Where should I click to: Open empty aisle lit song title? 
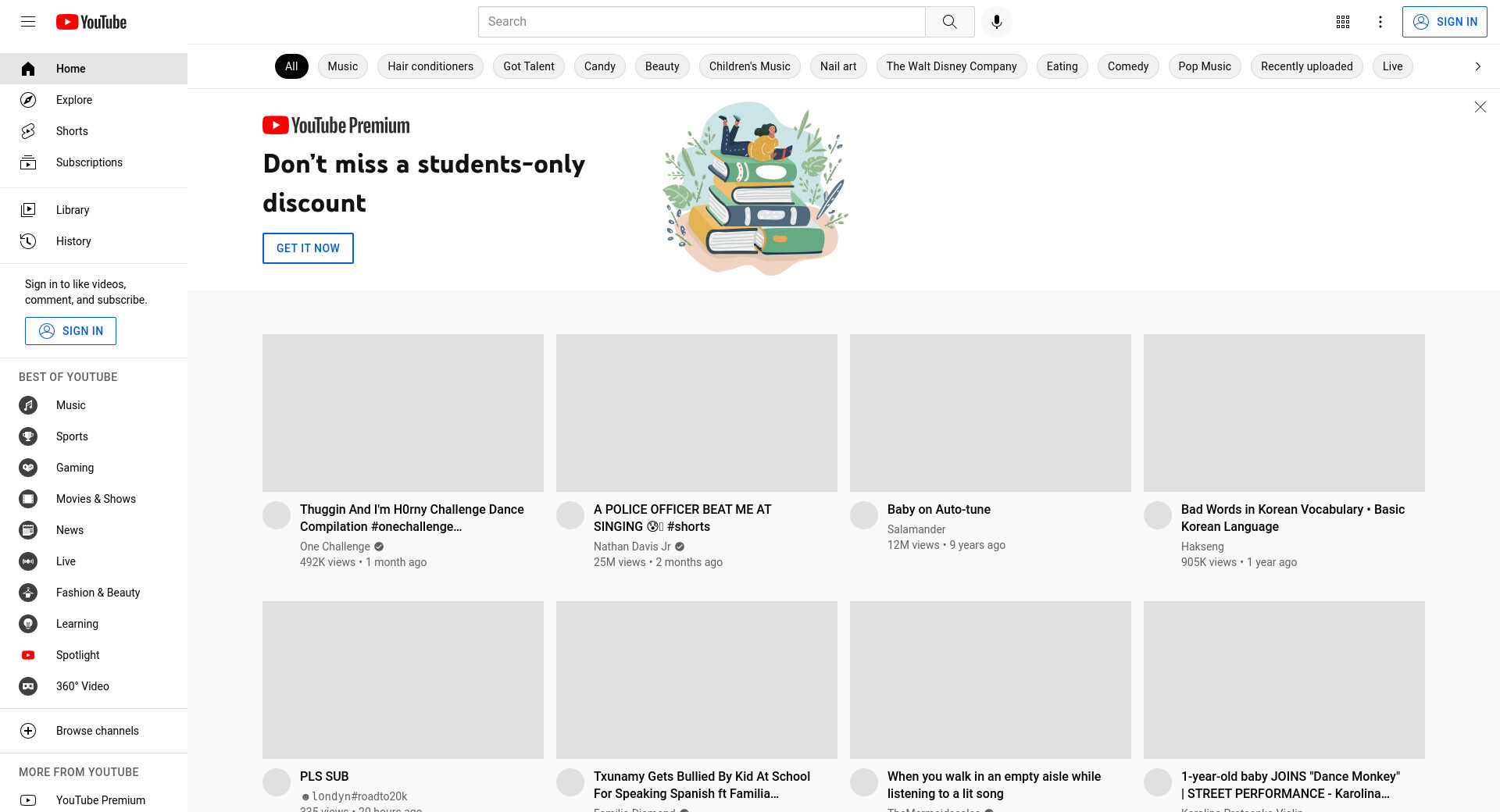coord(994,785)
